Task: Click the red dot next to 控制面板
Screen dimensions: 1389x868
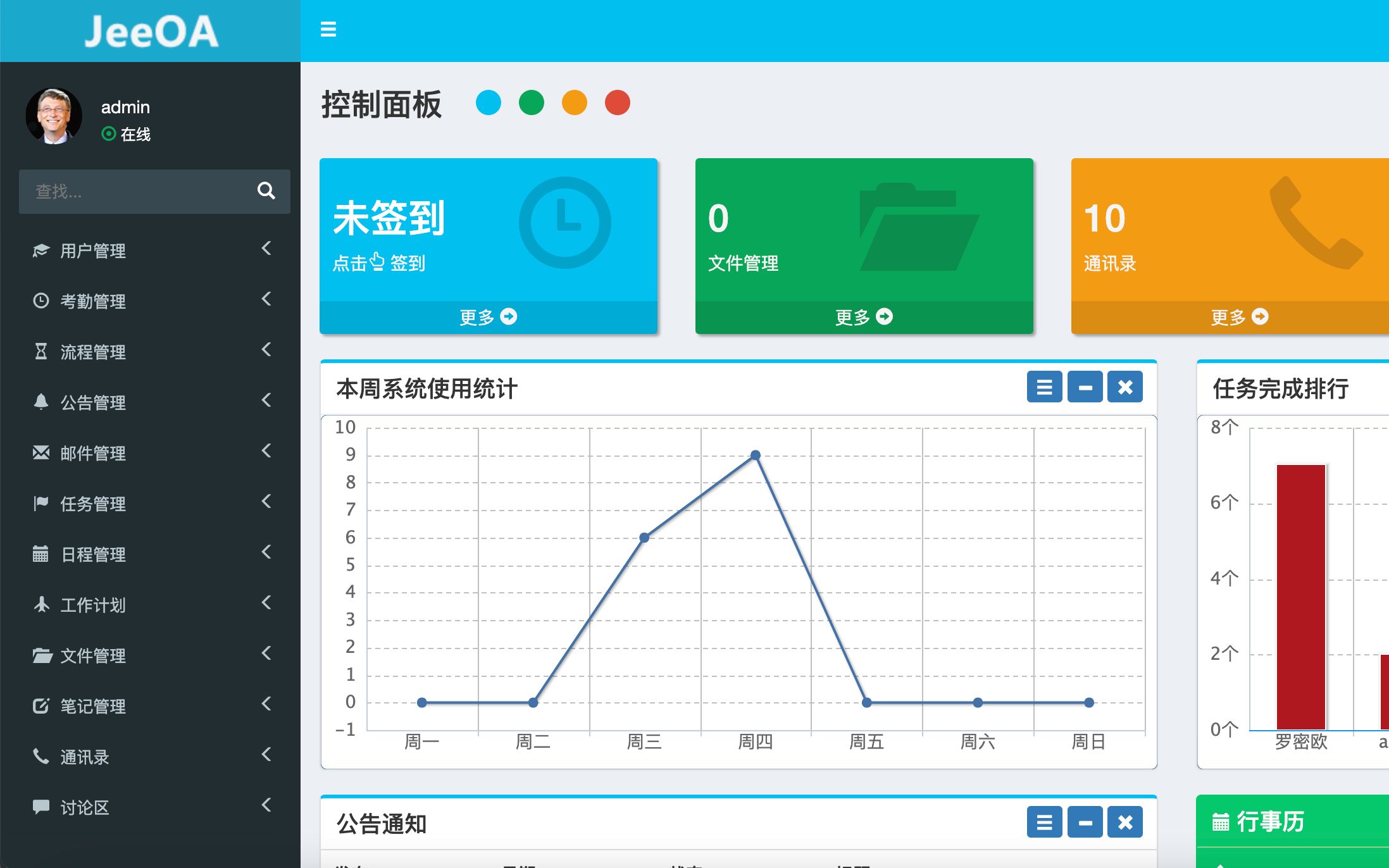Action: point(617,102)
